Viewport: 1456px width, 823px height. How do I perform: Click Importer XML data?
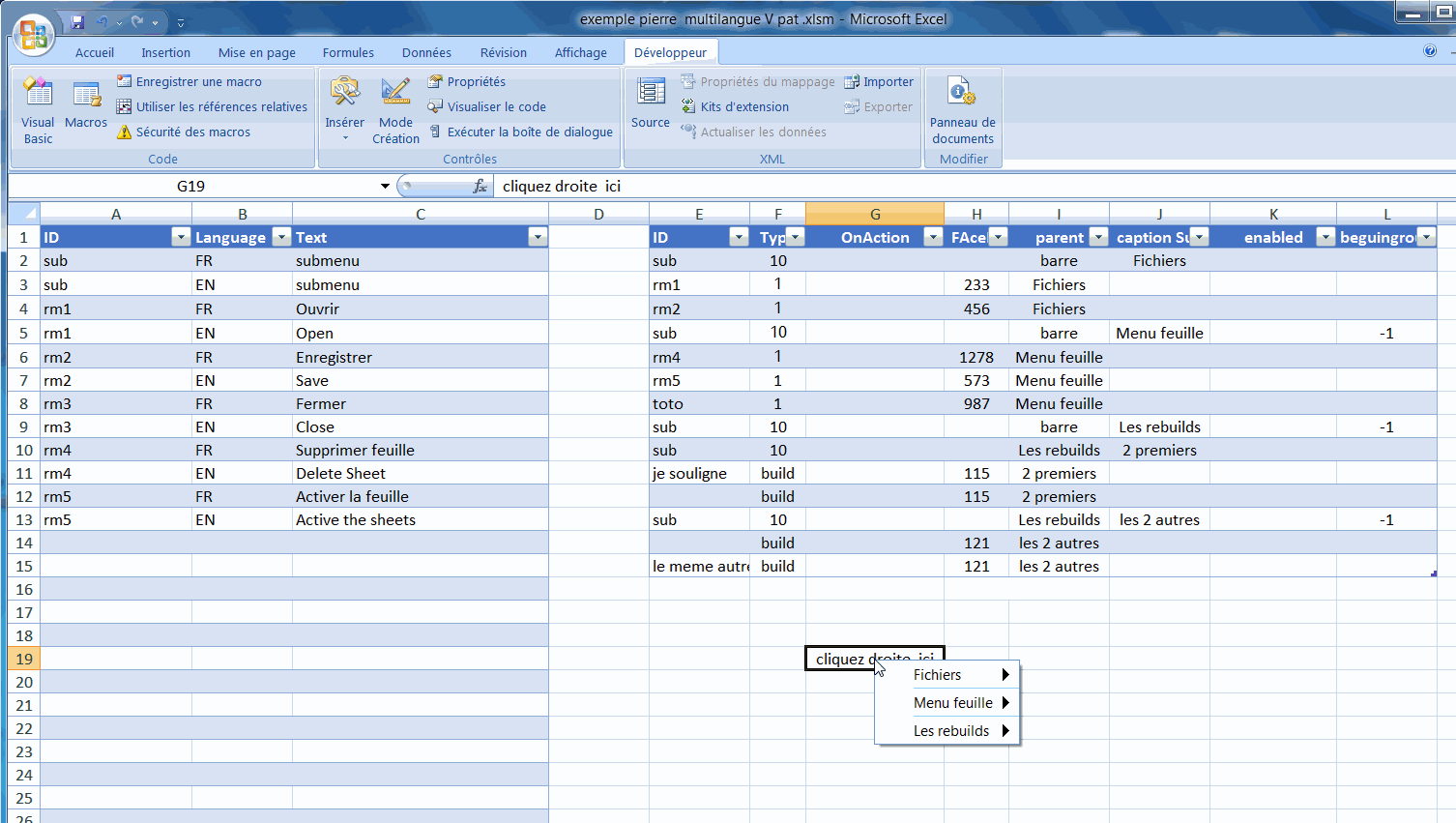point(879,81)
